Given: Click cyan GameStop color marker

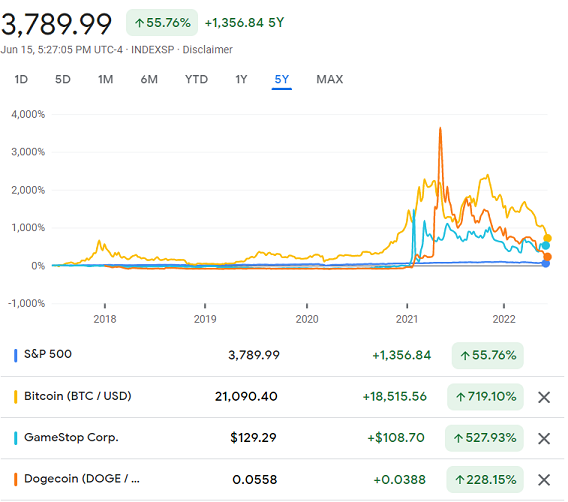Looking at the screenshot, I should pos(16,438).
